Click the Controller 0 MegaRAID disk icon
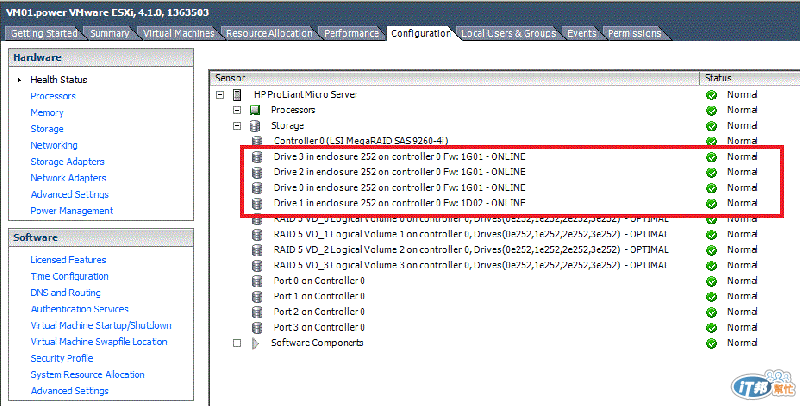 [257, 141]
